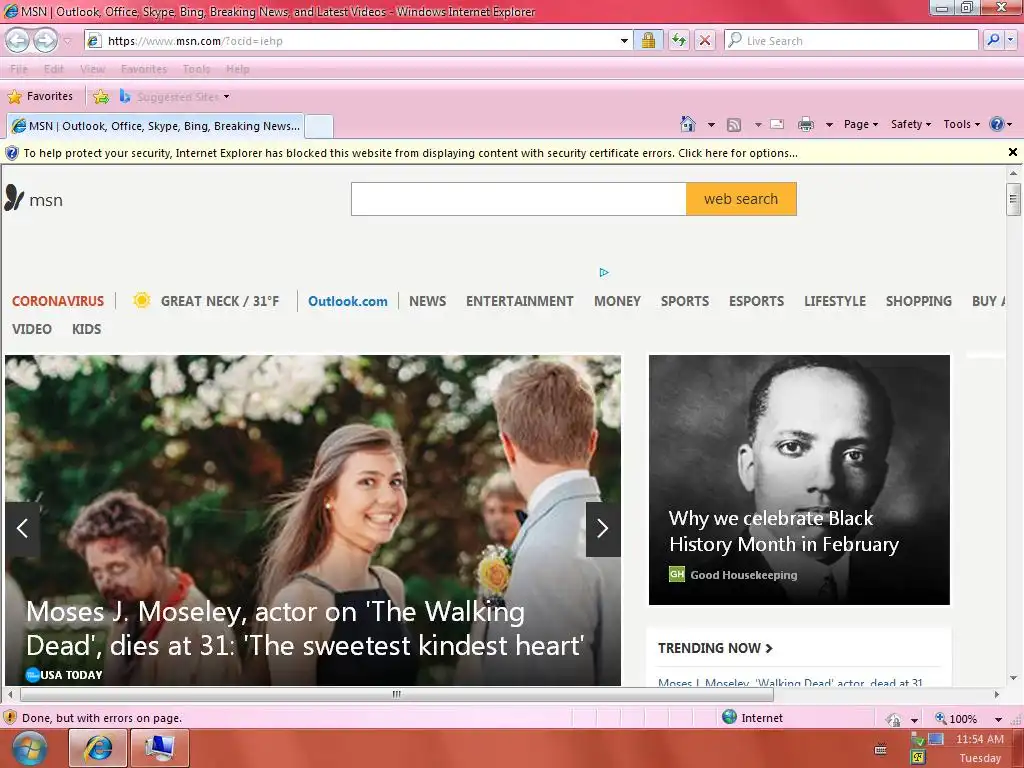Viewport: 1024px width, 768px height.
Task: Open the Suggested Sites dropdown
Action: point(175,97)
